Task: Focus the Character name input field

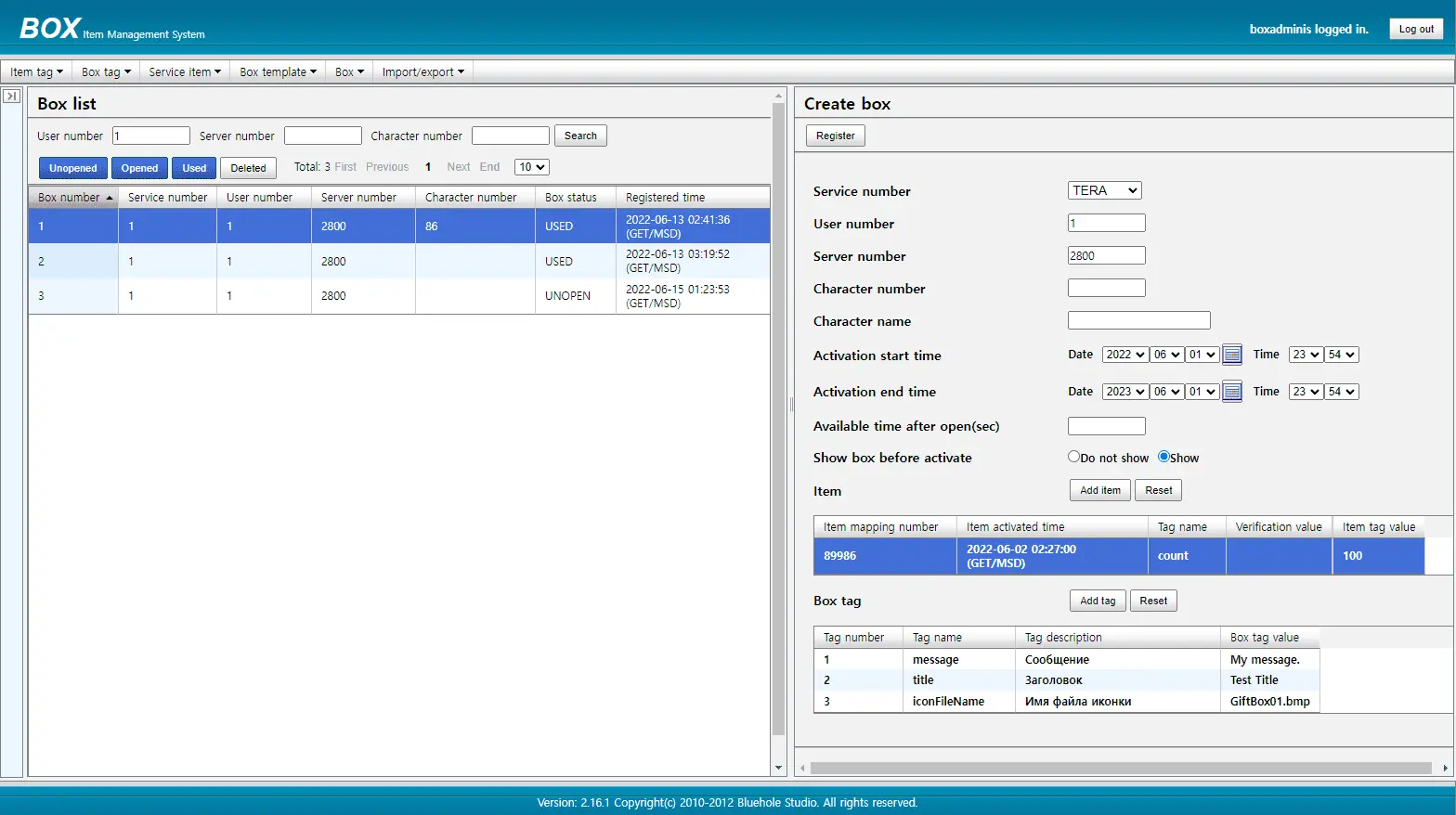Action: [x=1139, y=320]
